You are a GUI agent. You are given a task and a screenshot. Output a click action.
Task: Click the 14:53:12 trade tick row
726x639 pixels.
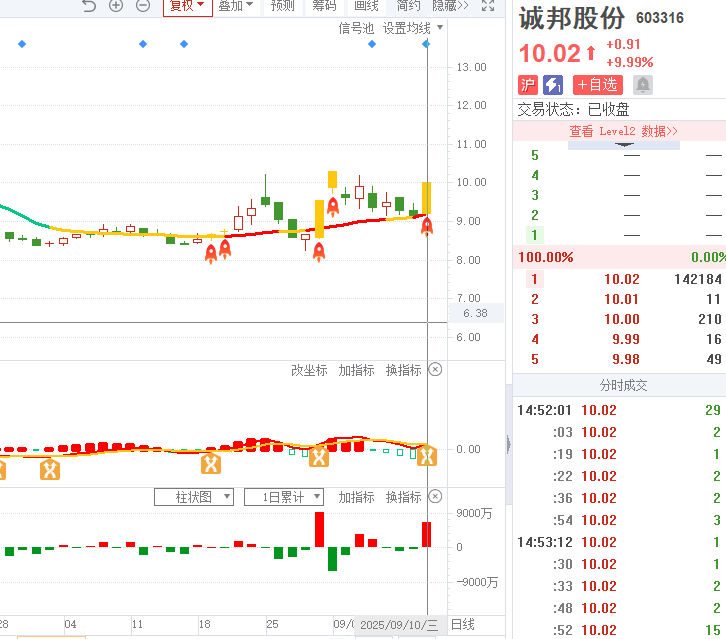click(x=620, y=542)
